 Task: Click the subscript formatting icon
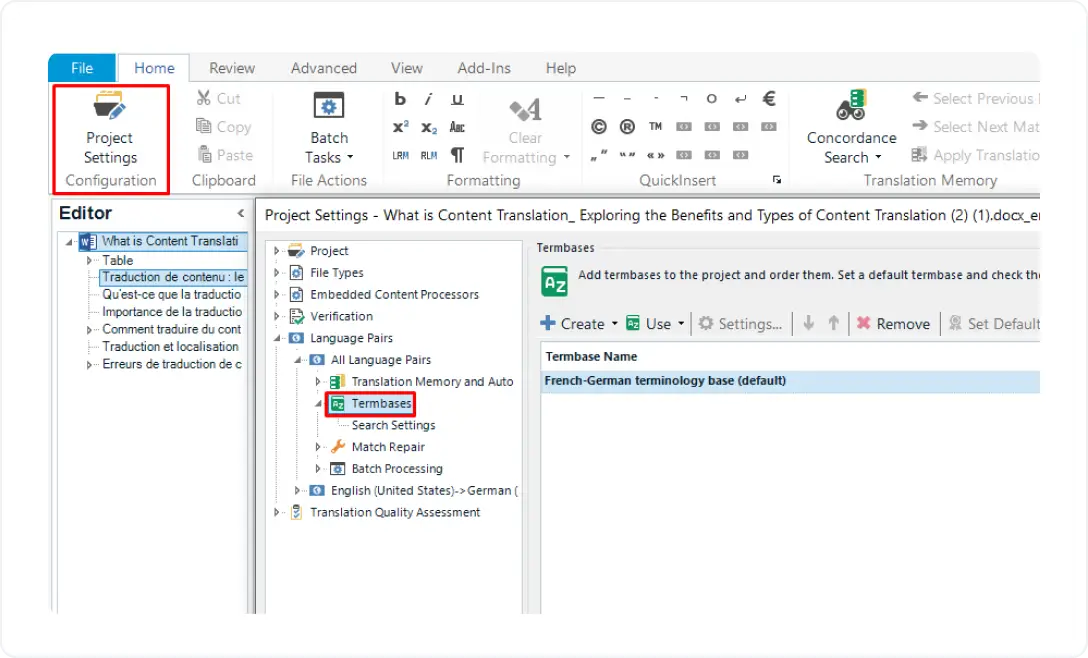coord(428,128)
